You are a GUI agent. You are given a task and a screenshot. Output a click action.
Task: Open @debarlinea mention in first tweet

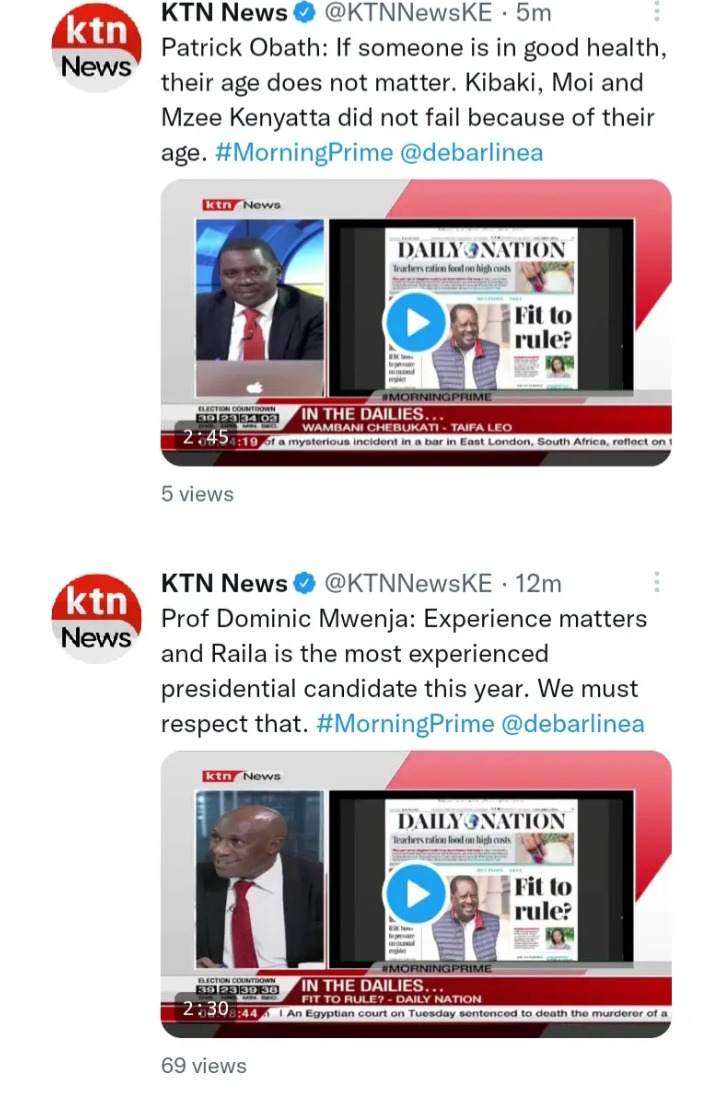click(472, 153)
